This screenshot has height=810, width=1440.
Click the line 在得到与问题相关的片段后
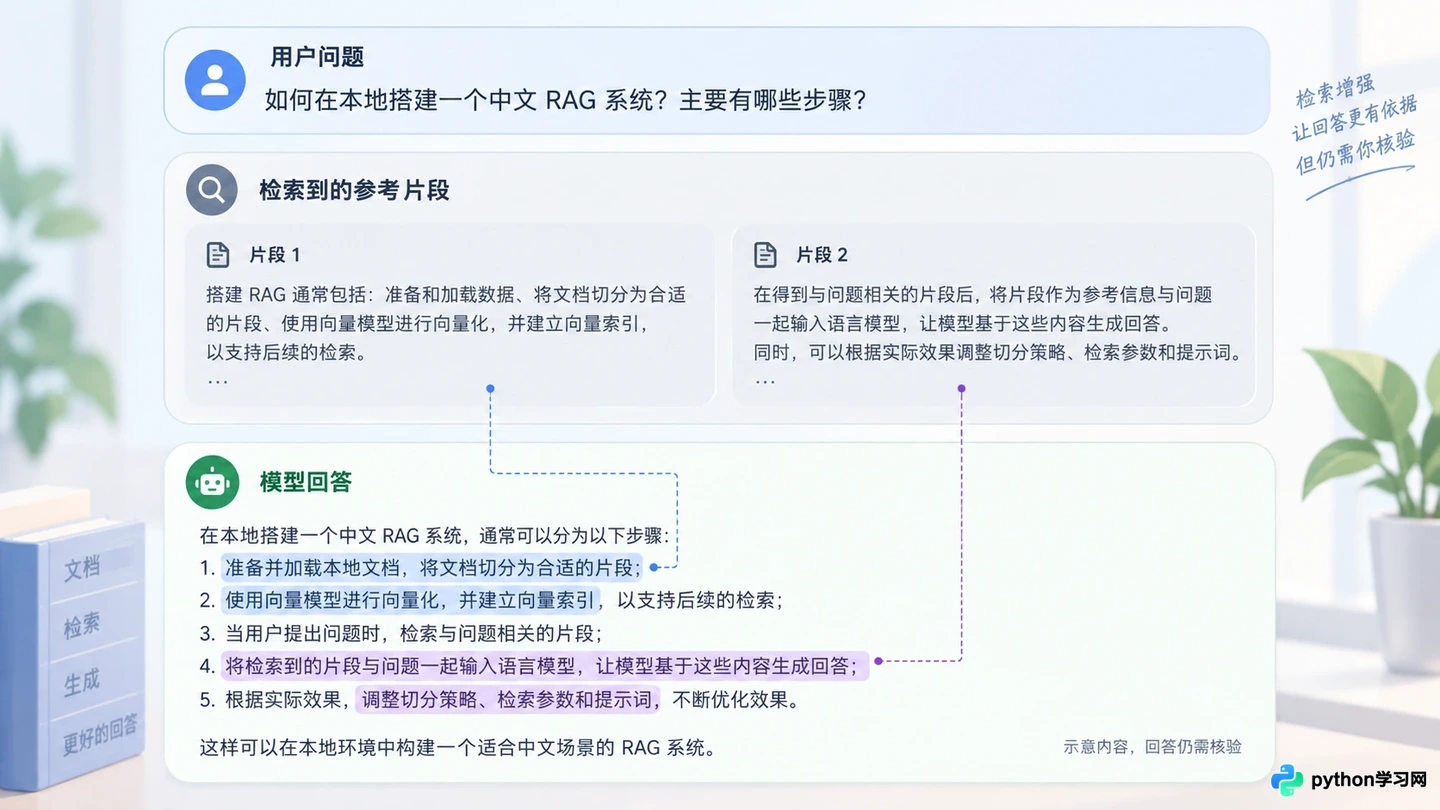(x=983, y=295)
